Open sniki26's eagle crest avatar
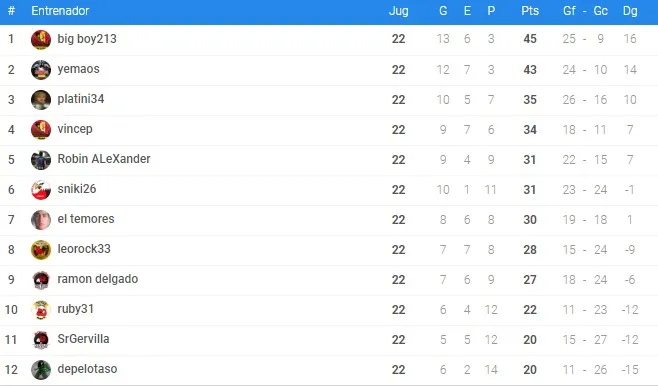Screen dimensions: 658x386 41,190
